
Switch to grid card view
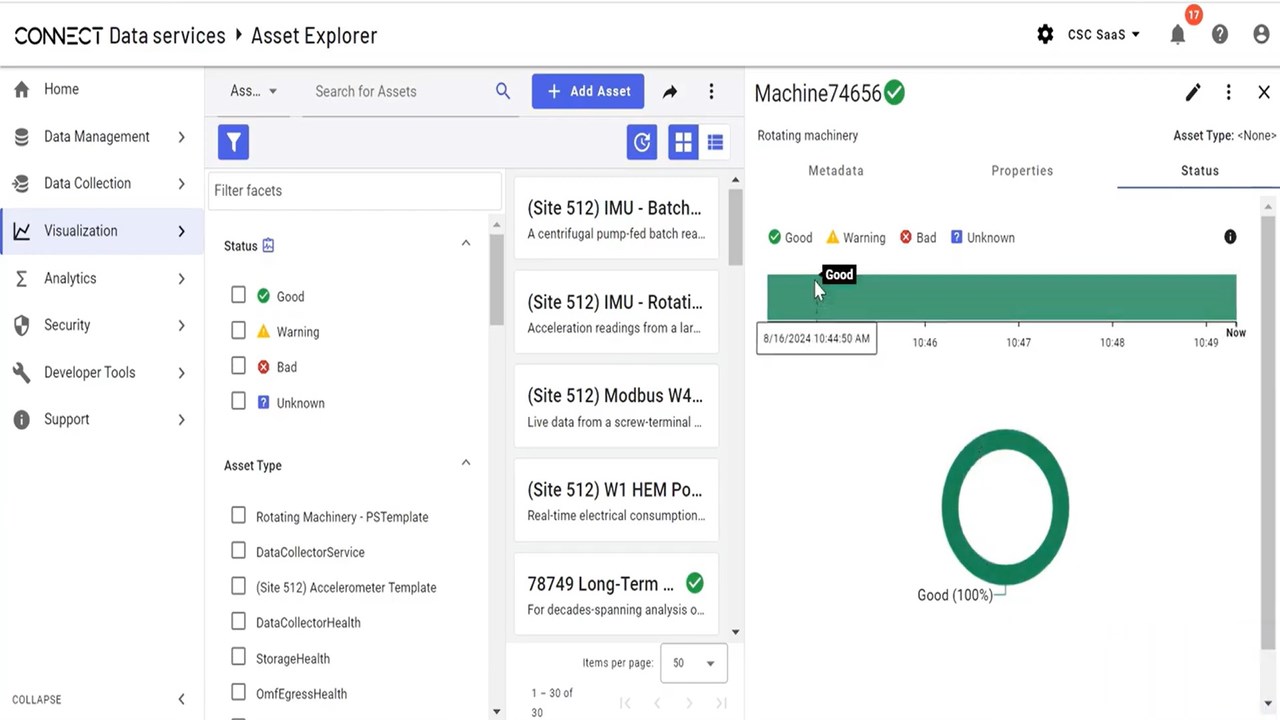click(x=683, y=142)
